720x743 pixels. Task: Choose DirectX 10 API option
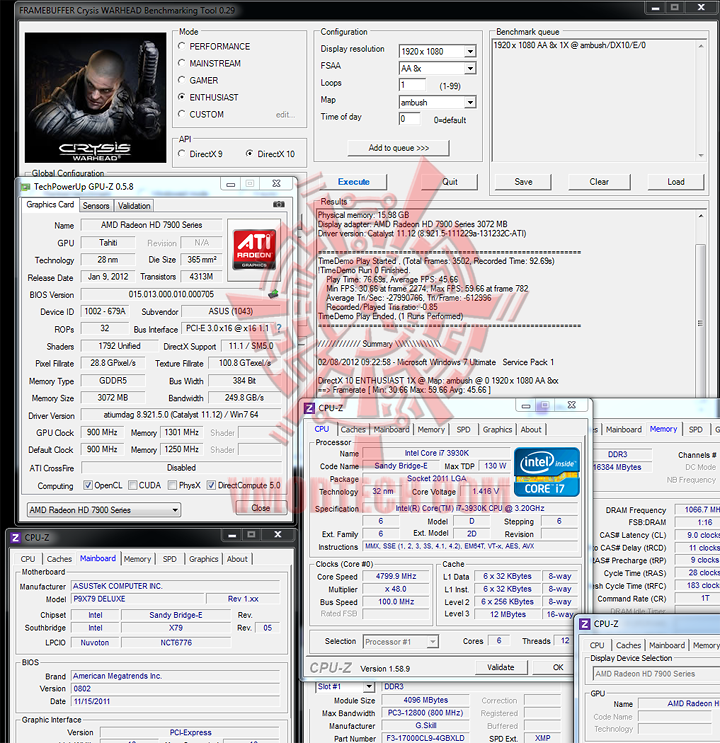pyautogui.click(x=249, y=154)
